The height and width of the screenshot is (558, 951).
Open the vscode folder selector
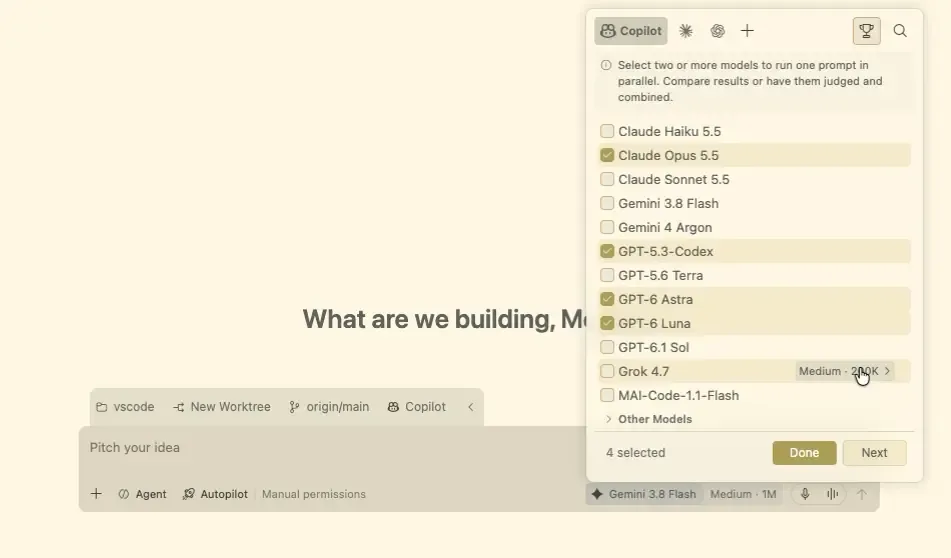click(126, 407)
